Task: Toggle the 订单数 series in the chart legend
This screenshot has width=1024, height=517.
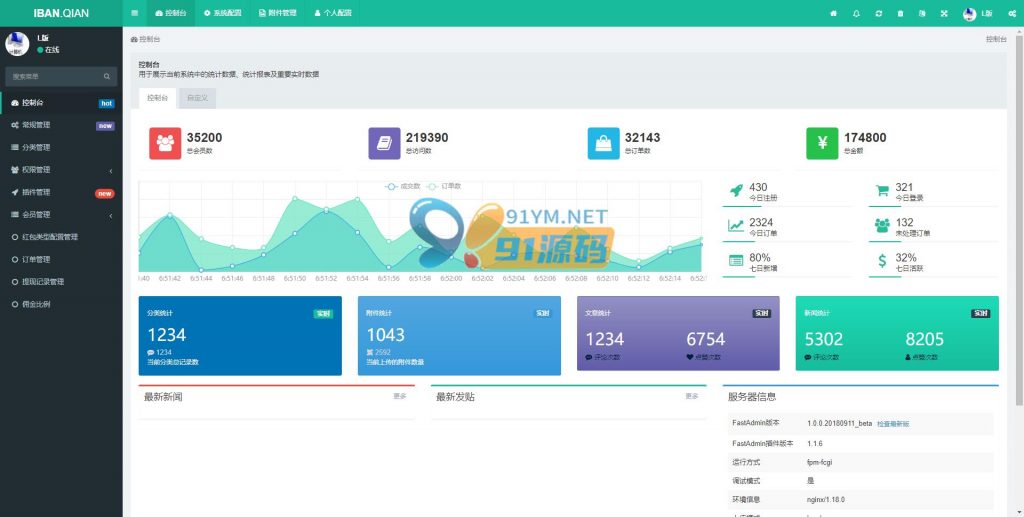Action: [x=444, y=187]
